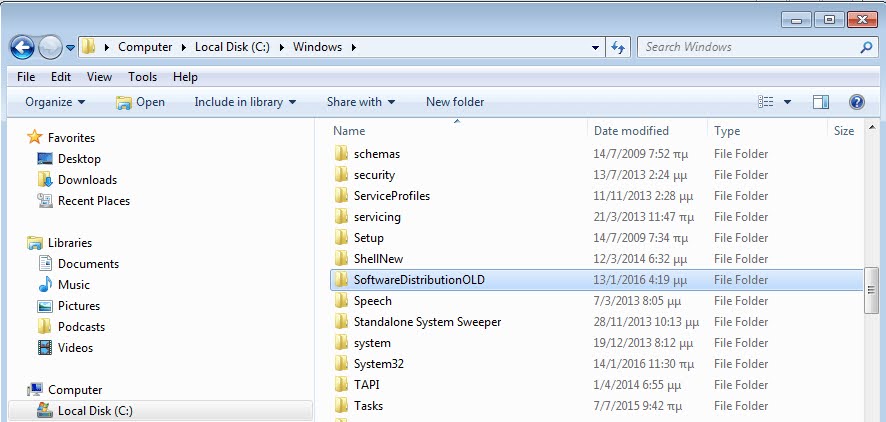Open the Include in library dropdown
Viewport: 886px width, 422px height.
tap(245, 102)
